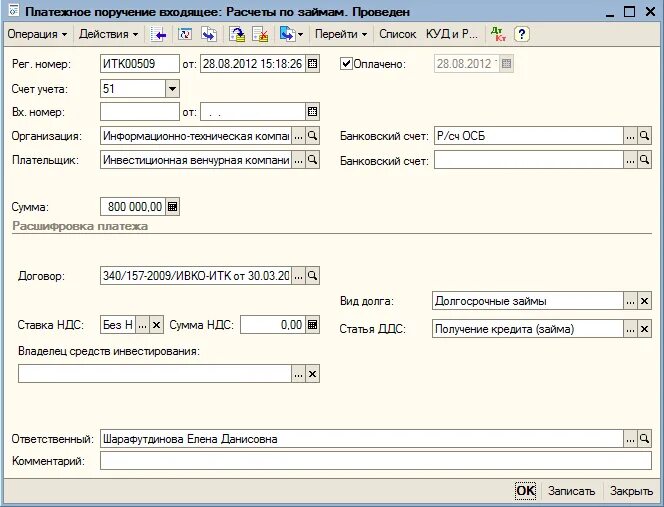Choose Владелец средств инвестирования via ellipsis

(299, 374)
